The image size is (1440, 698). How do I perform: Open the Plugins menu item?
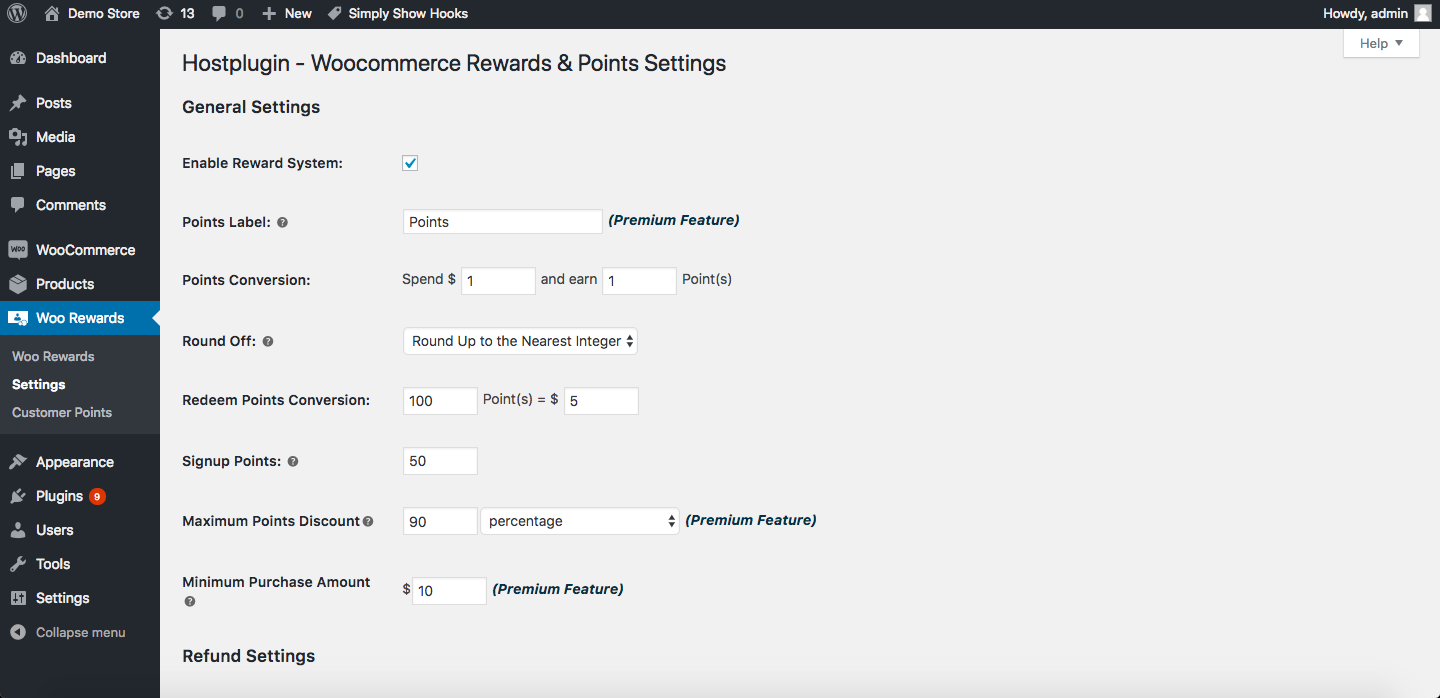[59, 496]
